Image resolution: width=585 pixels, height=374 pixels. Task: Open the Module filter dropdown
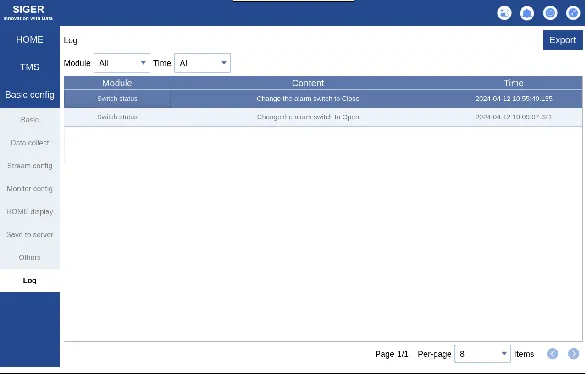[122, 63]
